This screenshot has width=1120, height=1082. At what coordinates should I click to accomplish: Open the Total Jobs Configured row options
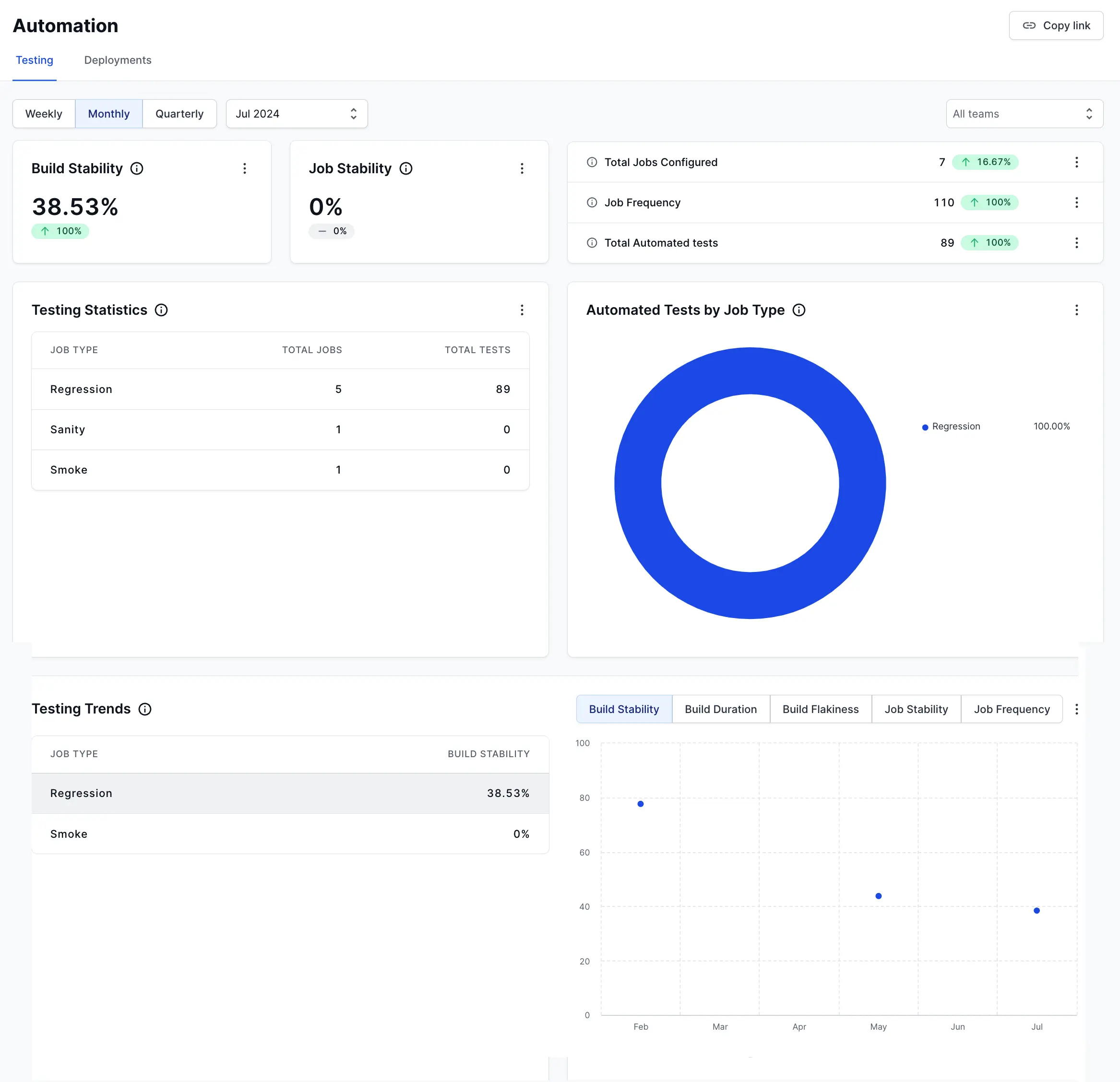1076,162
